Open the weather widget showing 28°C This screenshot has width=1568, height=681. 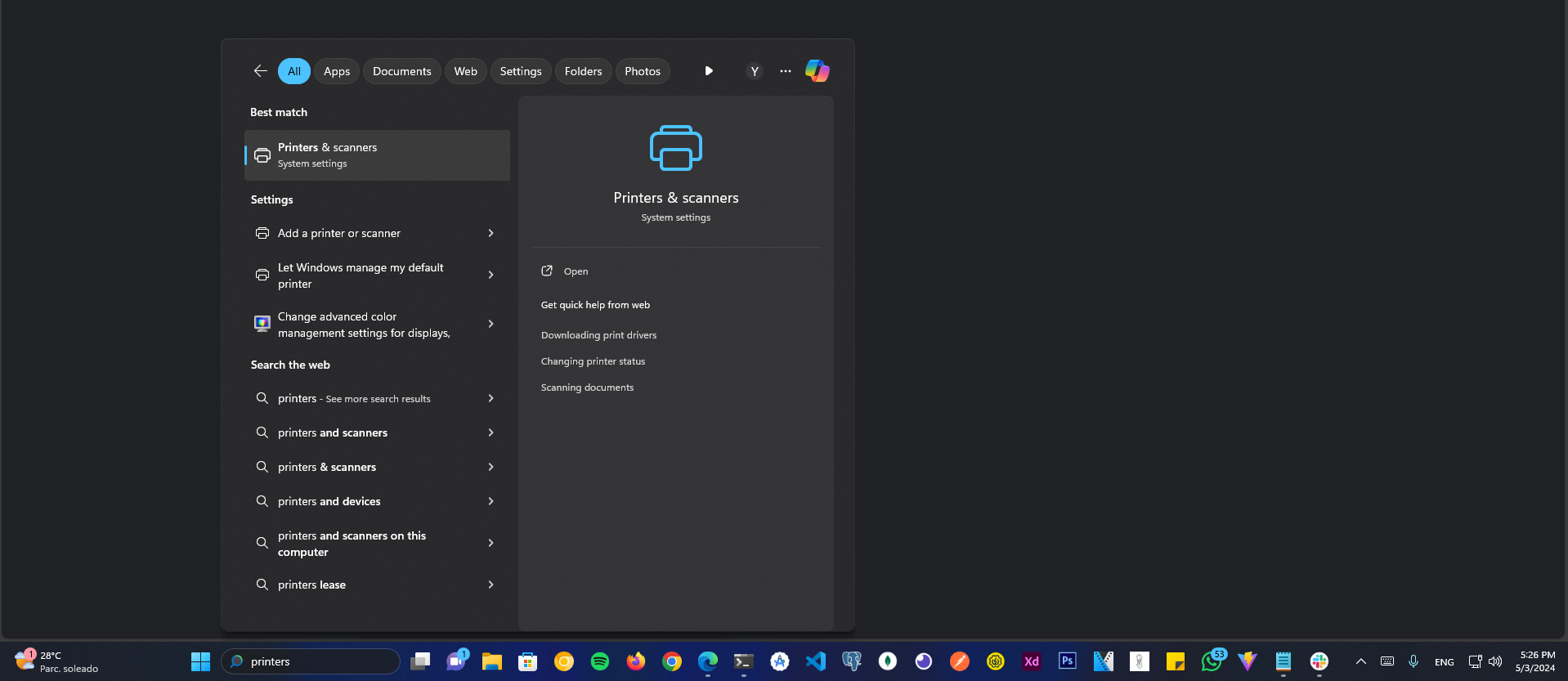(56, 661)
